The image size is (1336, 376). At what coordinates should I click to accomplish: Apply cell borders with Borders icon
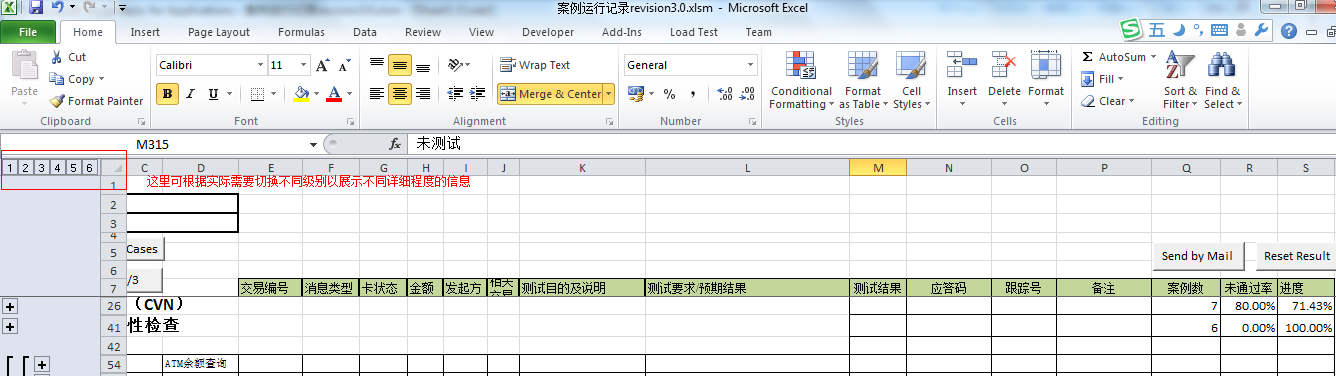click(258, 94)
